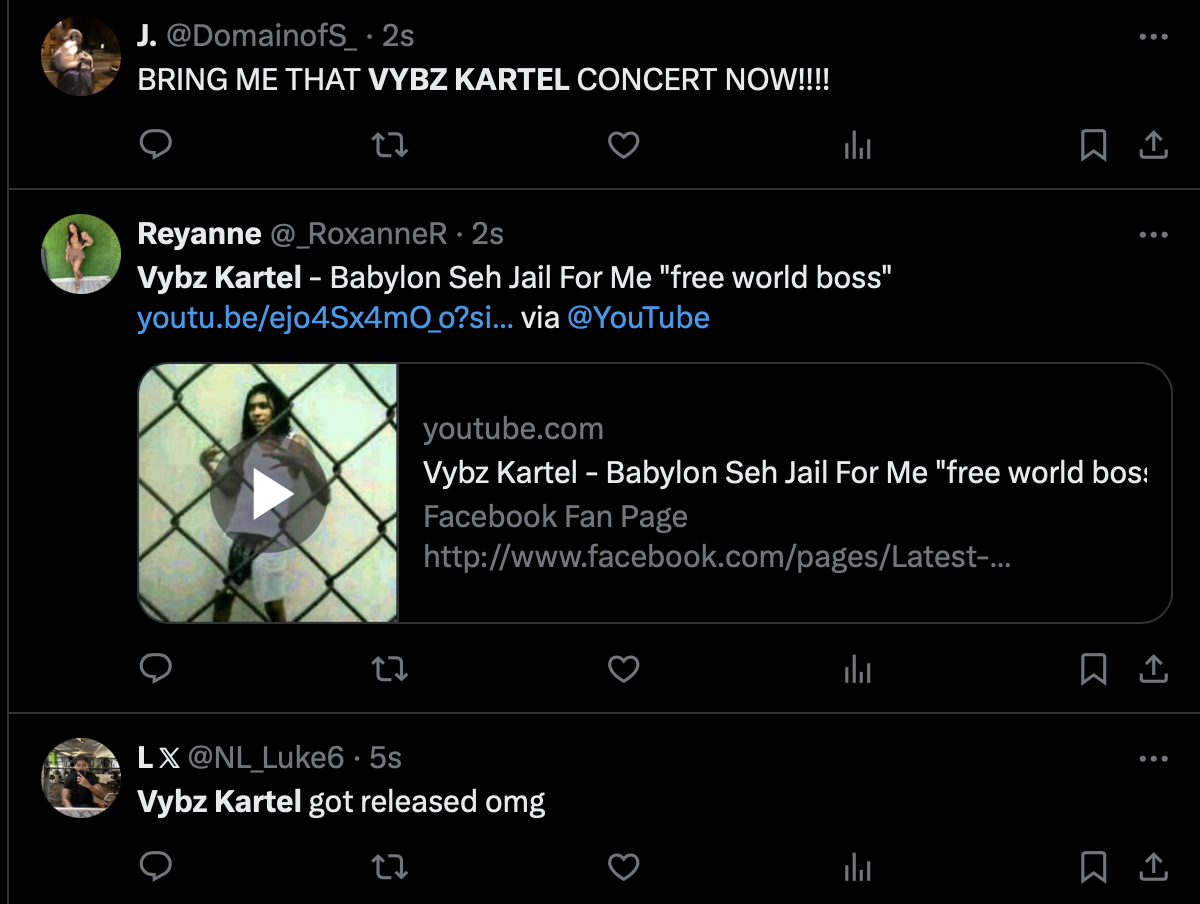The width and height of the screenshot is (1200, 904).
Task: Like the tweet saying Vybz Kartel got released
Action: click(x=623, y=867)
